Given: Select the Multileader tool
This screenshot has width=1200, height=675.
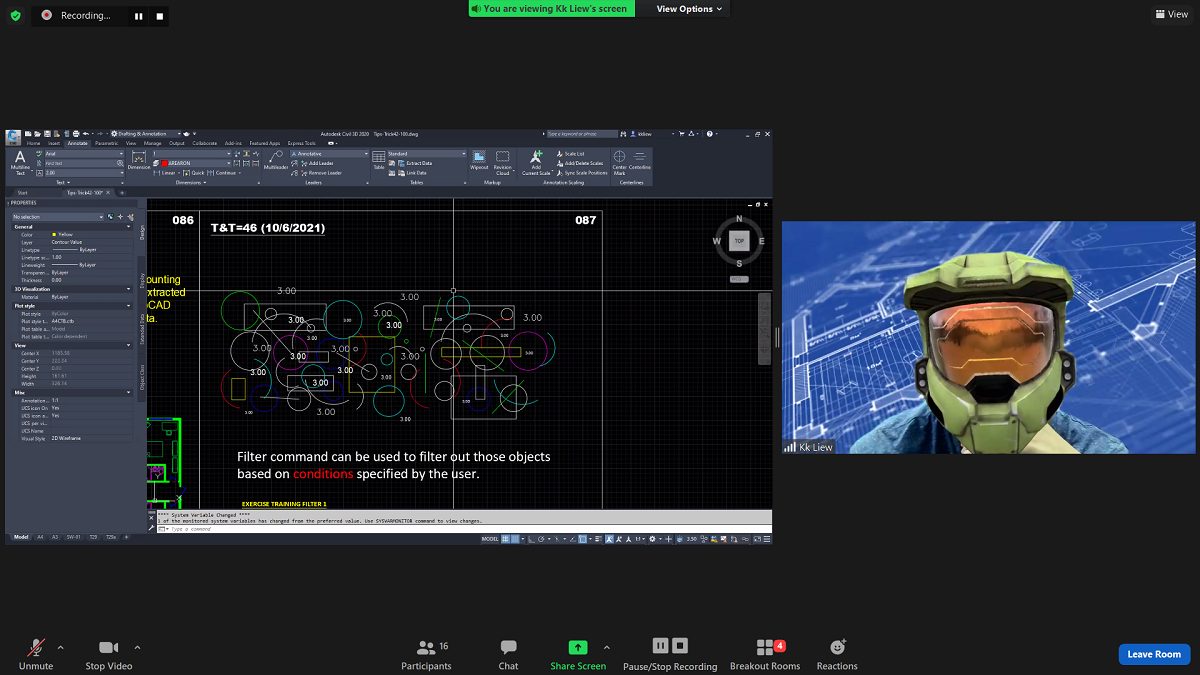Looking at the screenshot, I should pos(276,162).
